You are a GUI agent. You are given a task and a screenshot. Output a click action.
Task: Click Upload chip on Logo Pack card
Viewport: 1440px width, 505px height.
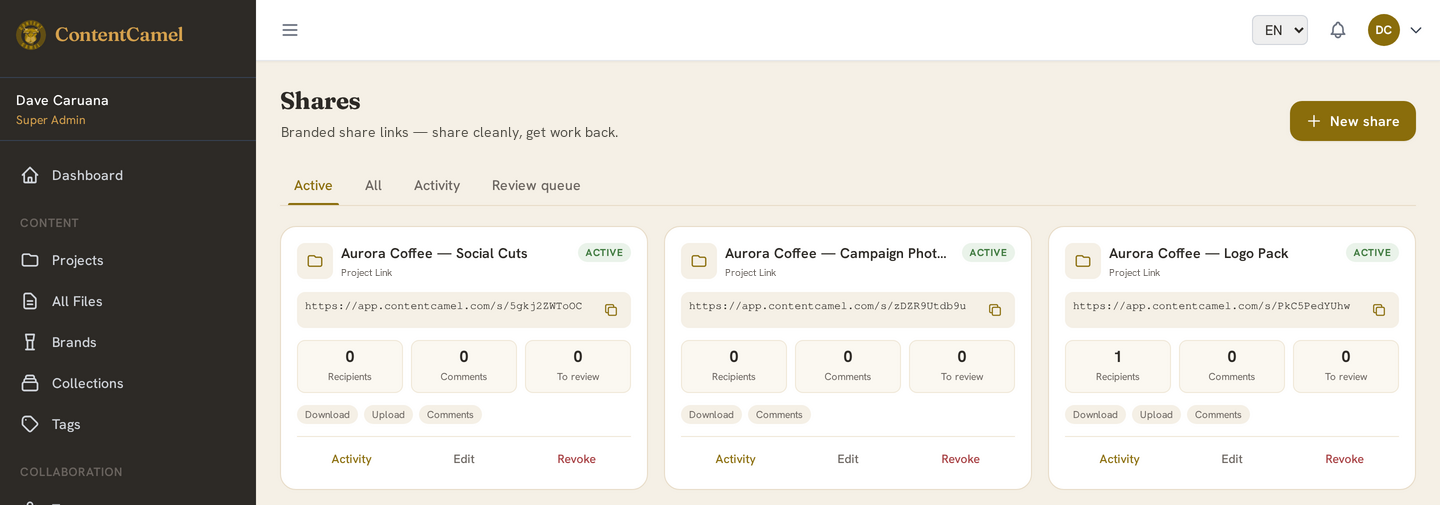tap(1156, 414)
